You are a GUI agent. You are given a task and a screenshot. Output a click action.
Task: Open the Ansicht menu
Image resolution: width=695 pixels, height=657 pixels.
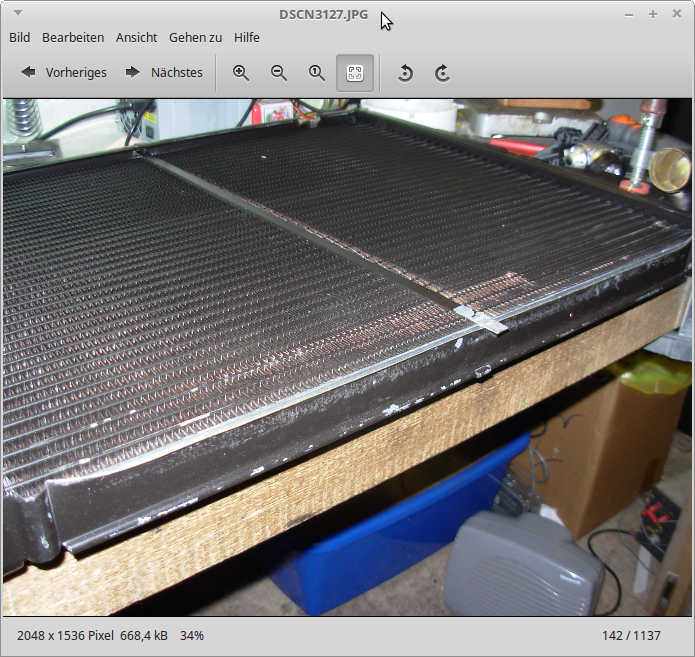136,37
